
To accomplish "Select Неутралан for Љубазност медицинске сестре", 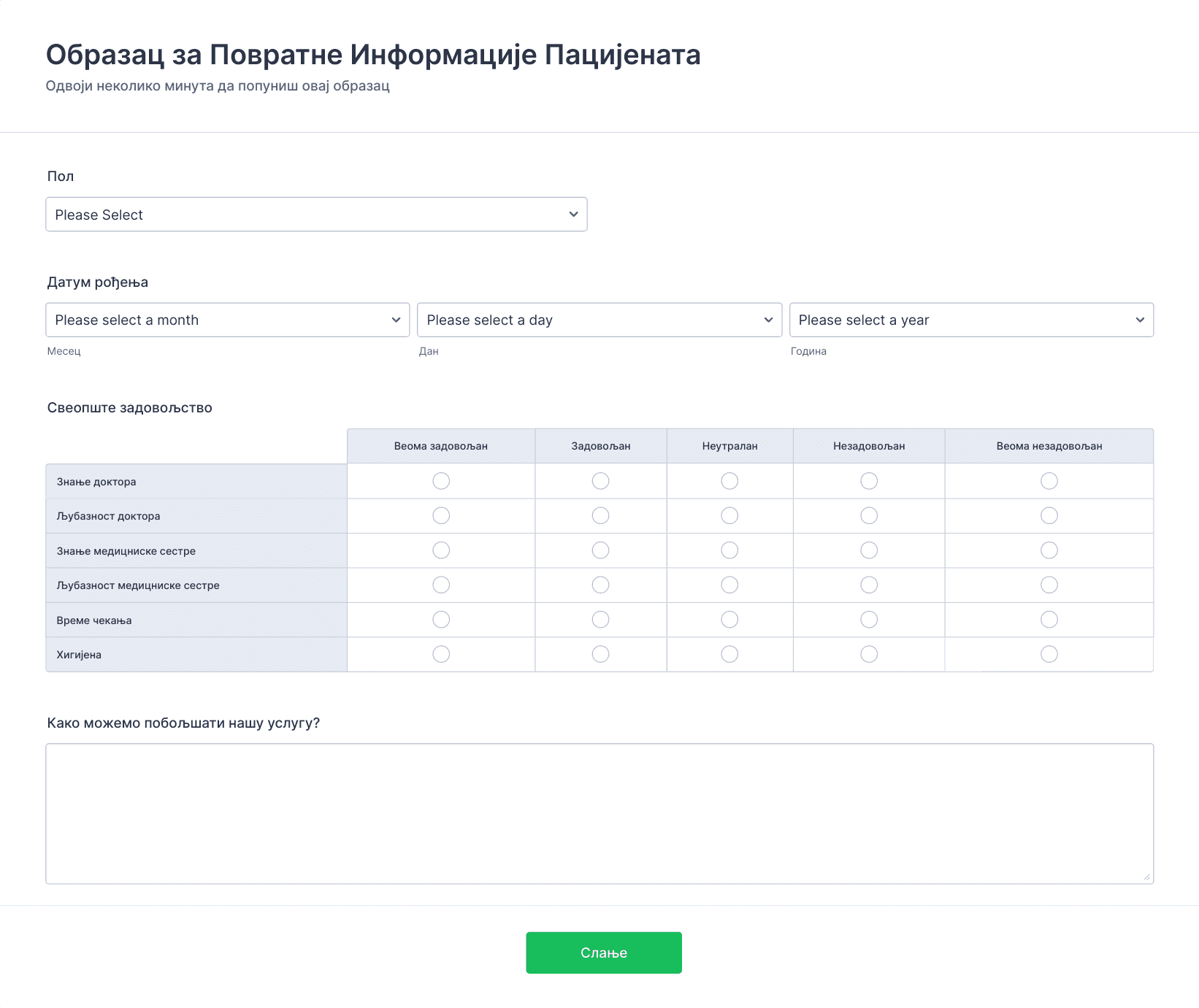I will 729,585.
